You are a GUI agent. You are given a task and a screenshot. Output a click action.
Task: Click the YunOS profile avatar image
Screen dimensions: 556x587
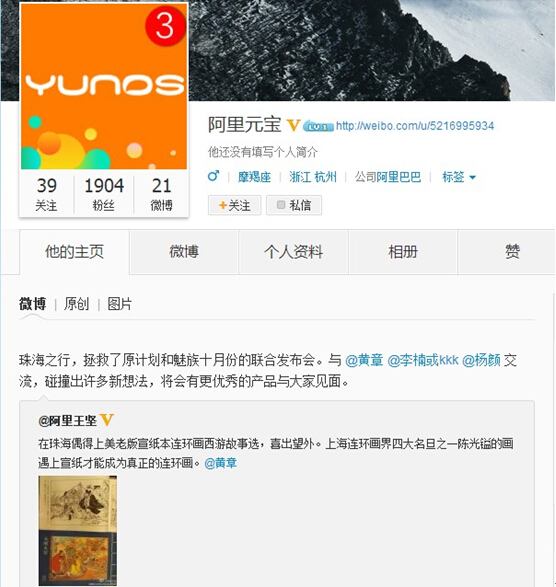coord(104,86)
